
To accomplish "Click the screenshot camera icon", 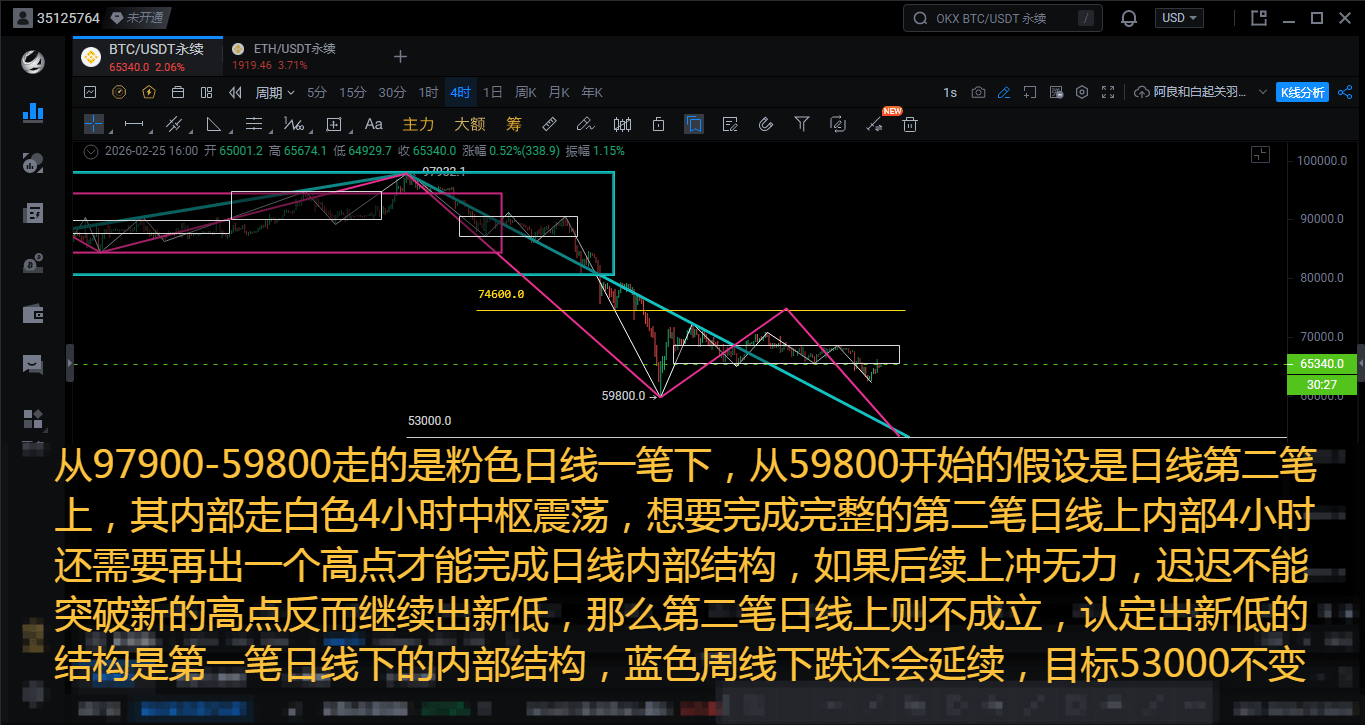I will tap(978, 92).
